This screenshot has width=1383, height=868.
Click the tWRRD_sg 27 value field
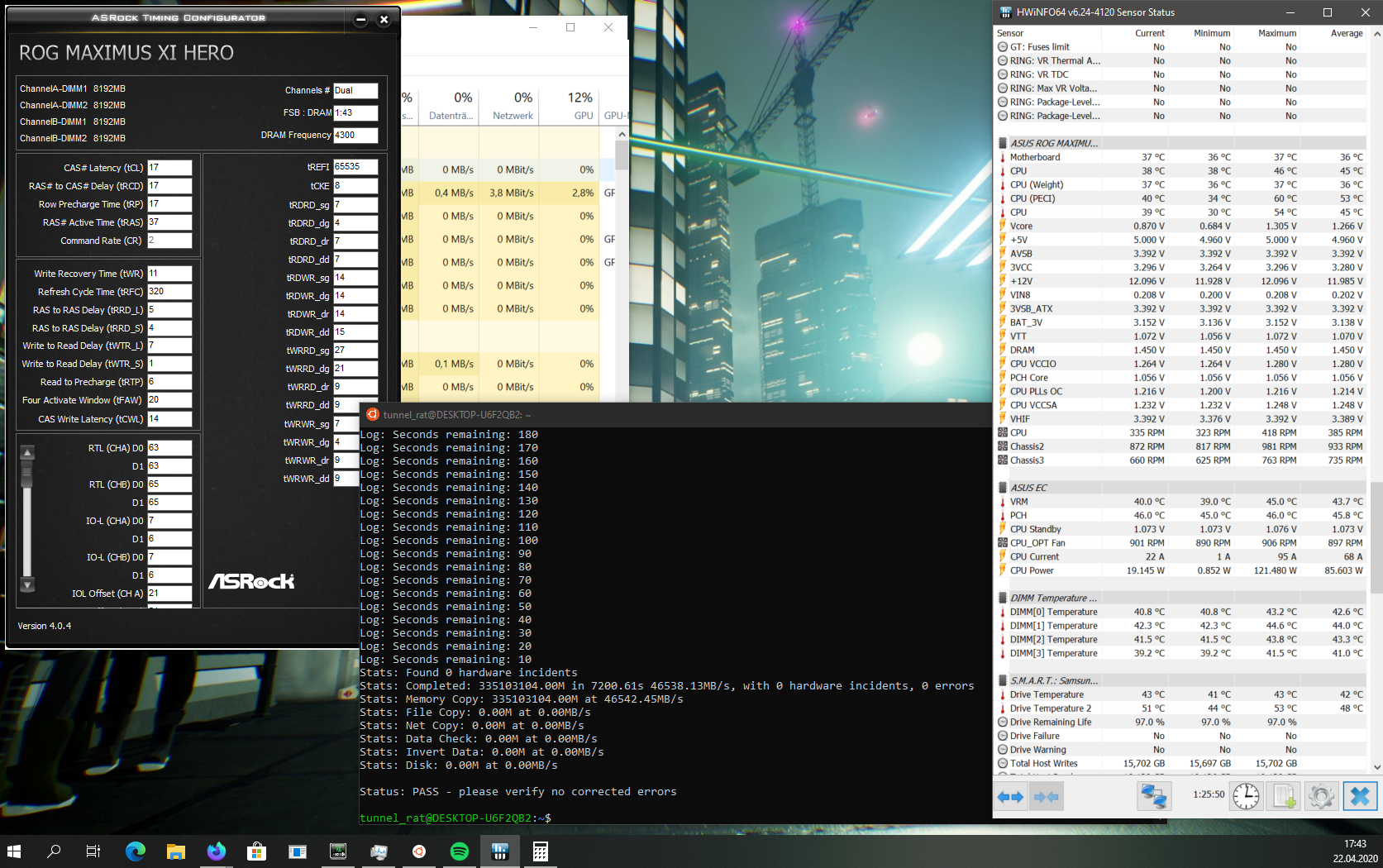[x=355, y=351]
